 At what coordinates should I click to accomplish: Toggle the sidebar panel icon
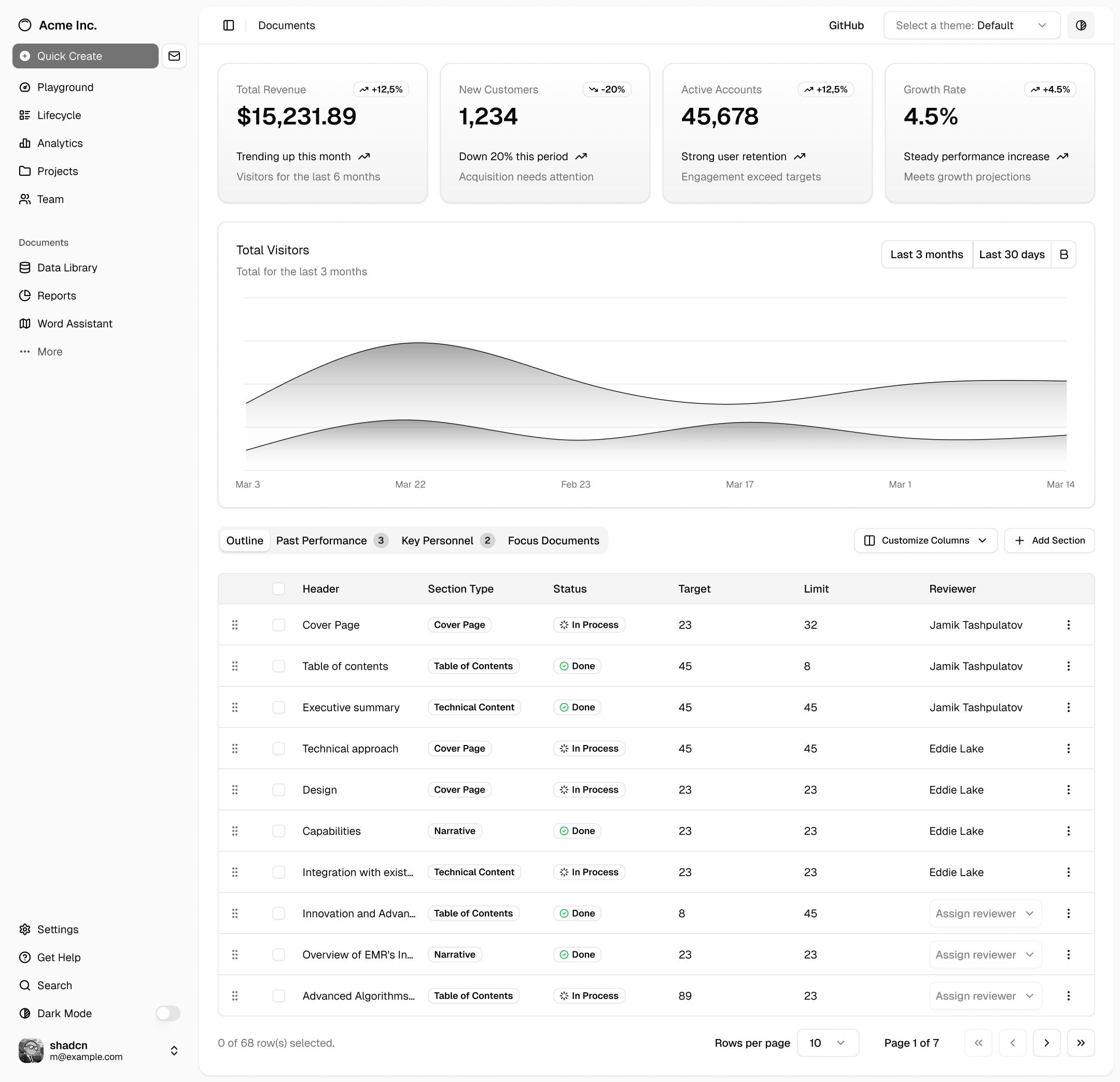pos(229,25)
